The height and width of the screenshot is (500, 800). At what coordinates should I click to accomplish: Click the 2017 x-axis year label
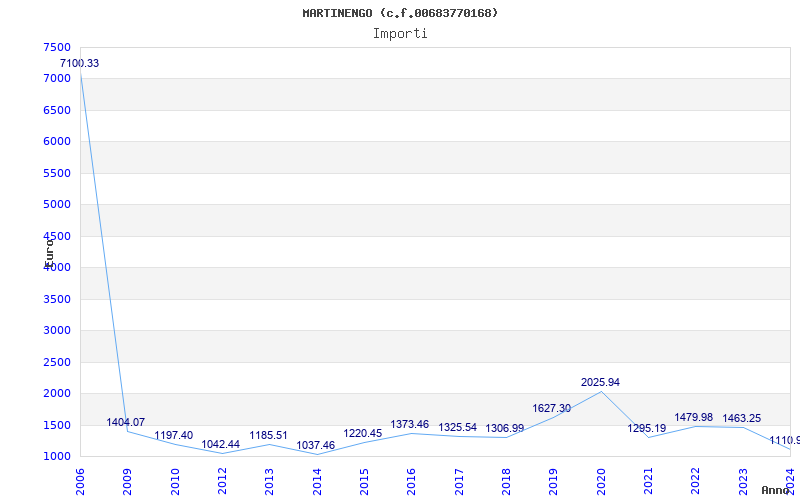coord(459,482)
